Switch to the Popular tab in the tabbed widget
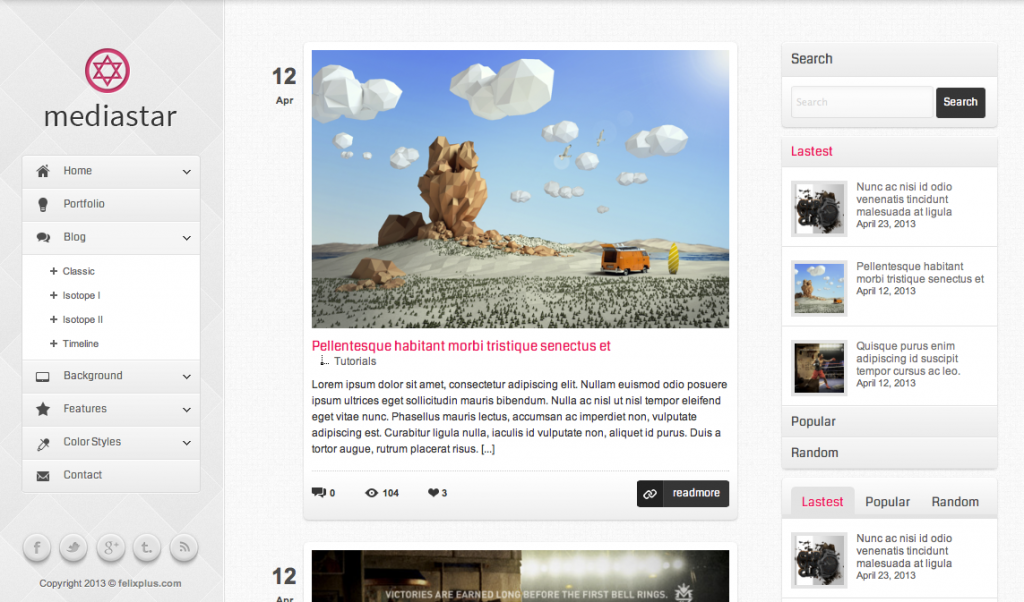 tap(887, 502)
